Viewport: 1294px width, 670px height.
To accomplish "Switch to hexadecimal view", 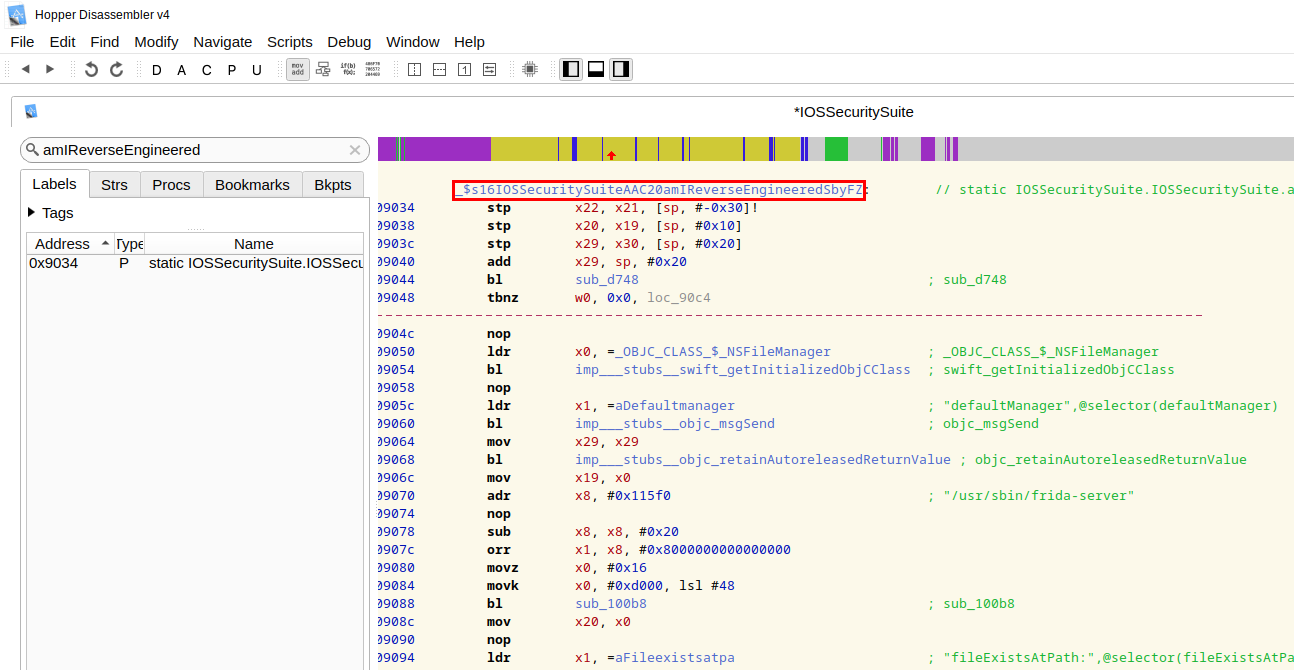I will [372, 69].
